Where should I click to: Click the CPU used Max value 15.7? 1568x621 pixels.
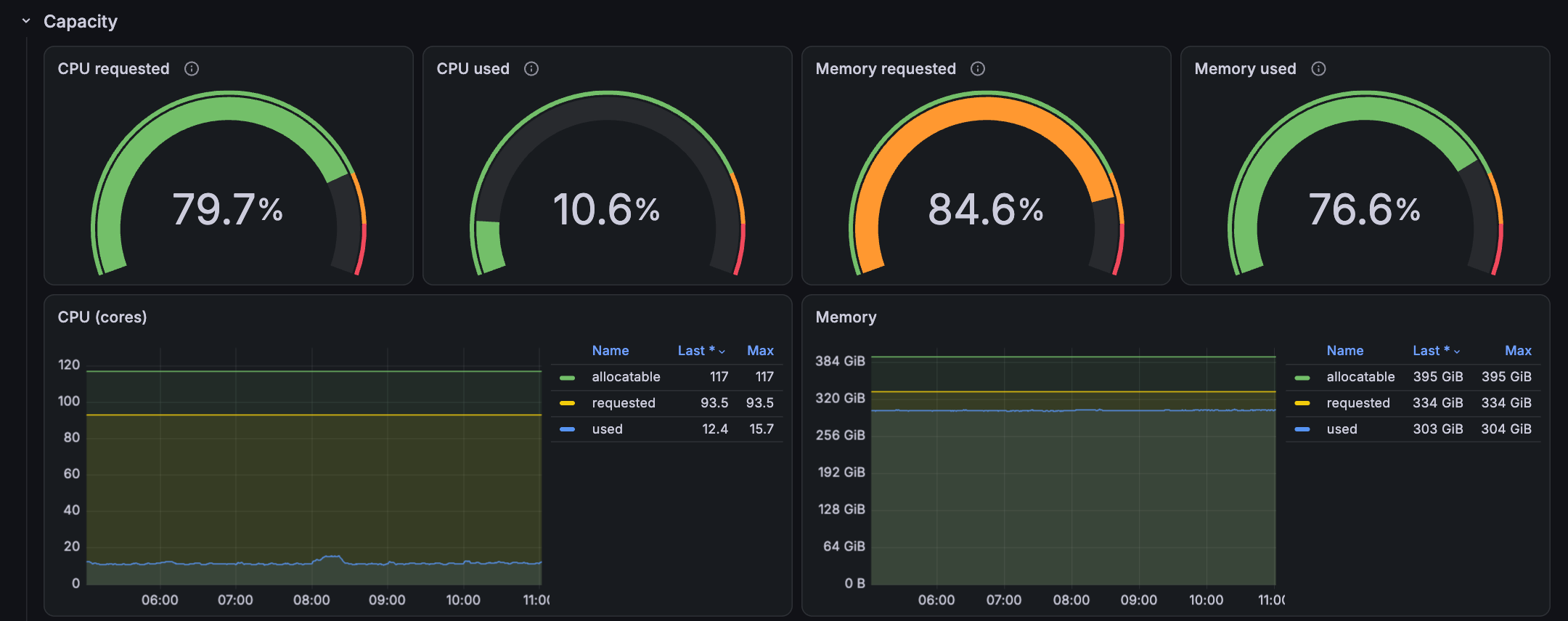[761, 429]
